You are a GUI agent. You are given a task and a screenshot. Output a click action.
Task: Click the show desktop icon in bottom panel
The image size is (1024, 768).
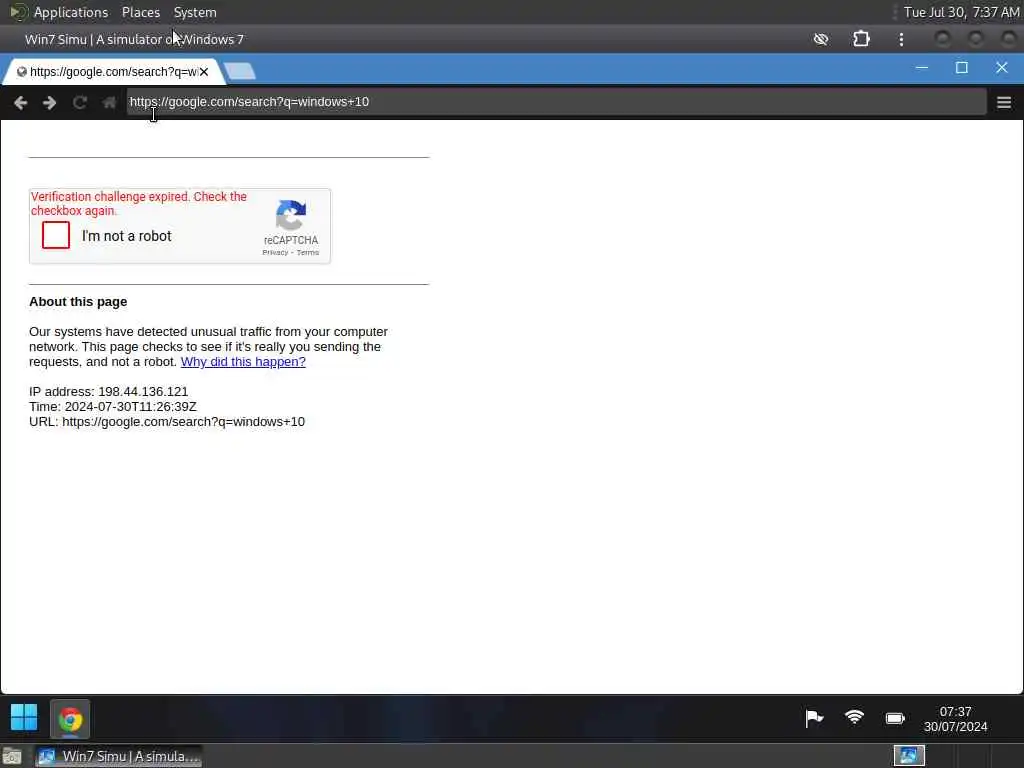(12, 757)
